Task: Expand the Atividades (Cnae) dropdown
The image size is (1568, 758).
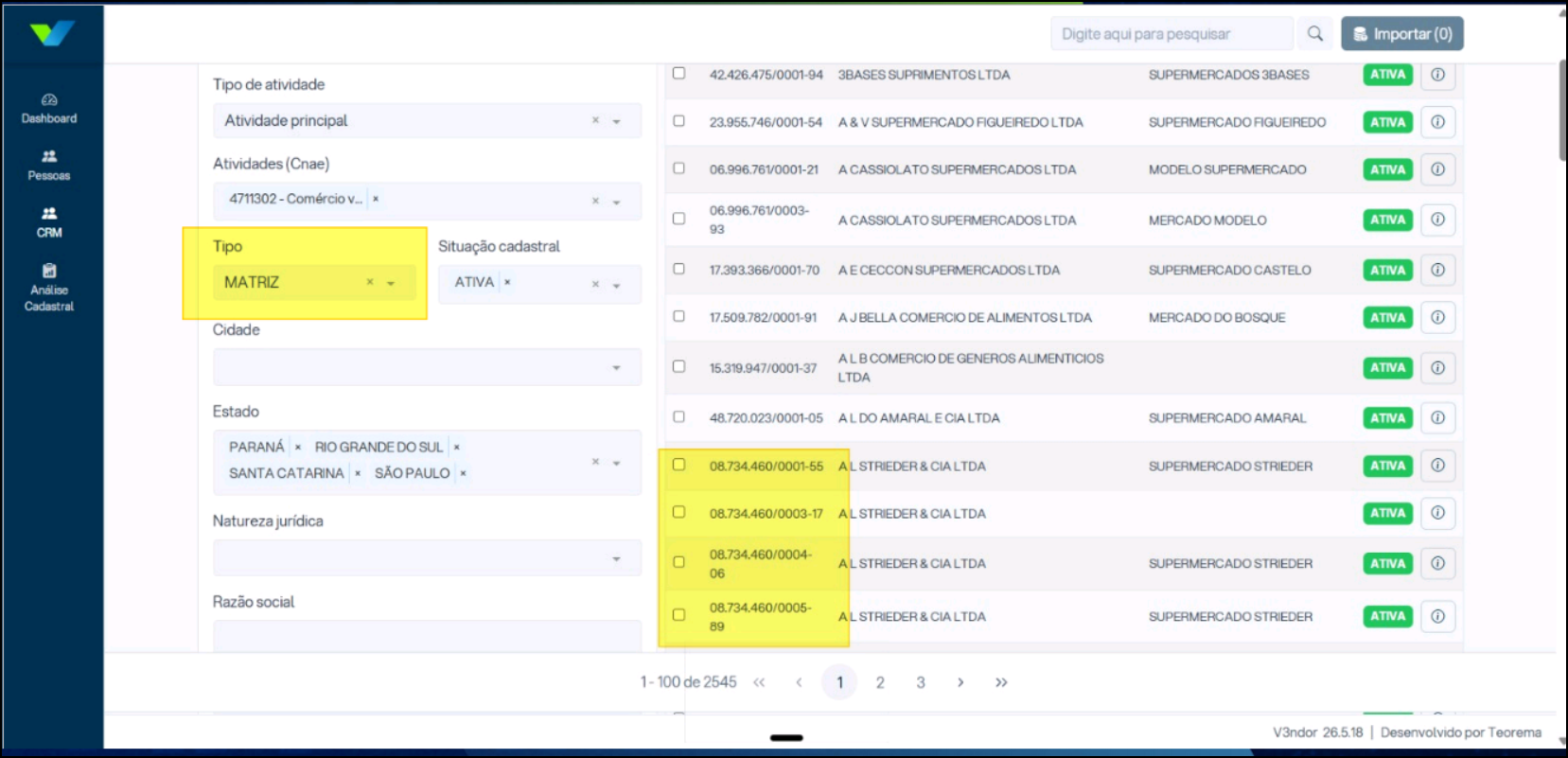Action: pos(616,202)
